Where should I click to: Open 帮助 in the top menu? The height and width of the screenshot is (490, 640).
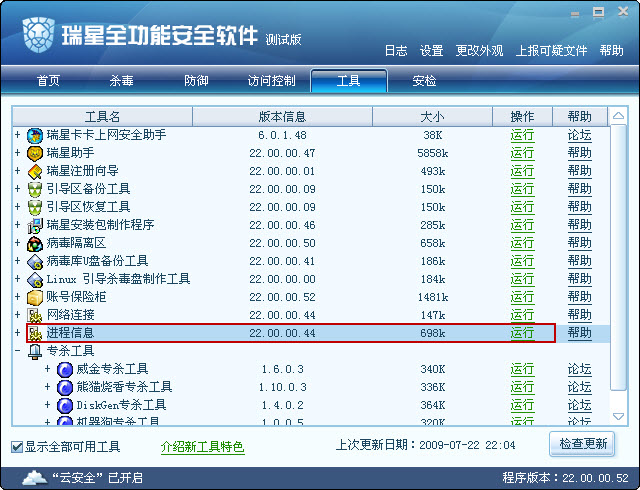611,51
